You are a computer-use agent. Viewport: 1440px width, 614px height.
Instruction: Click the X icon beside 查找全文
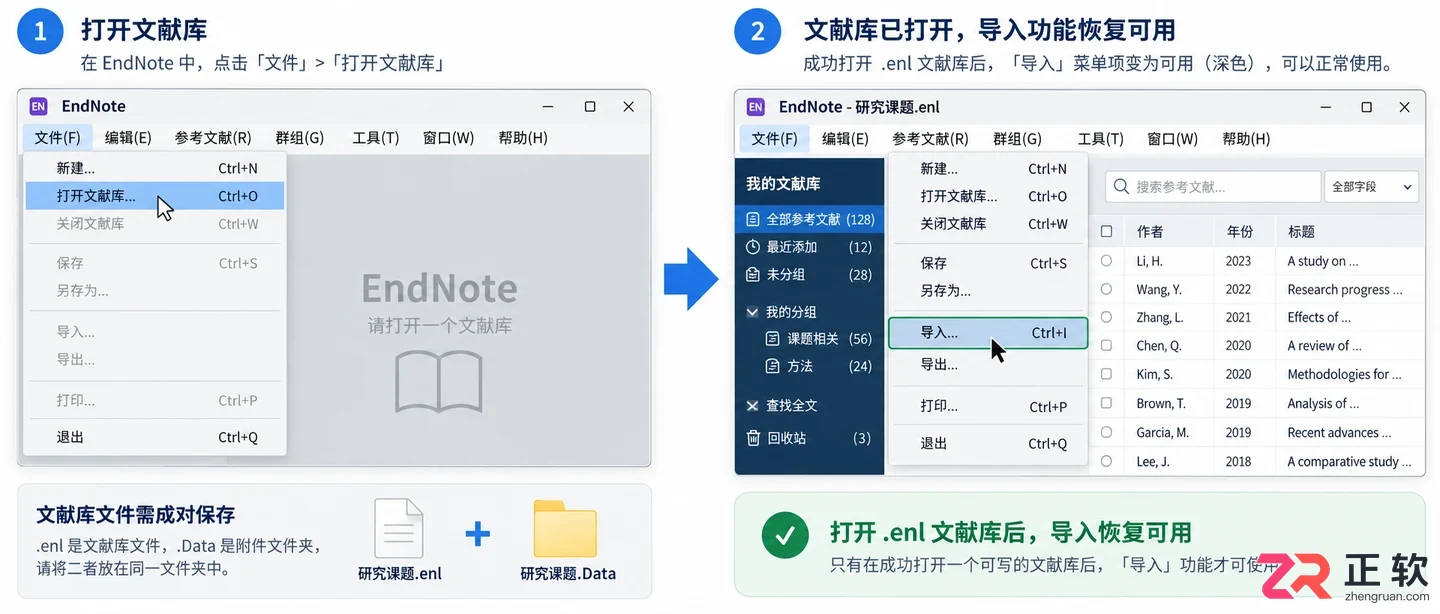click(x=753, y=406)
